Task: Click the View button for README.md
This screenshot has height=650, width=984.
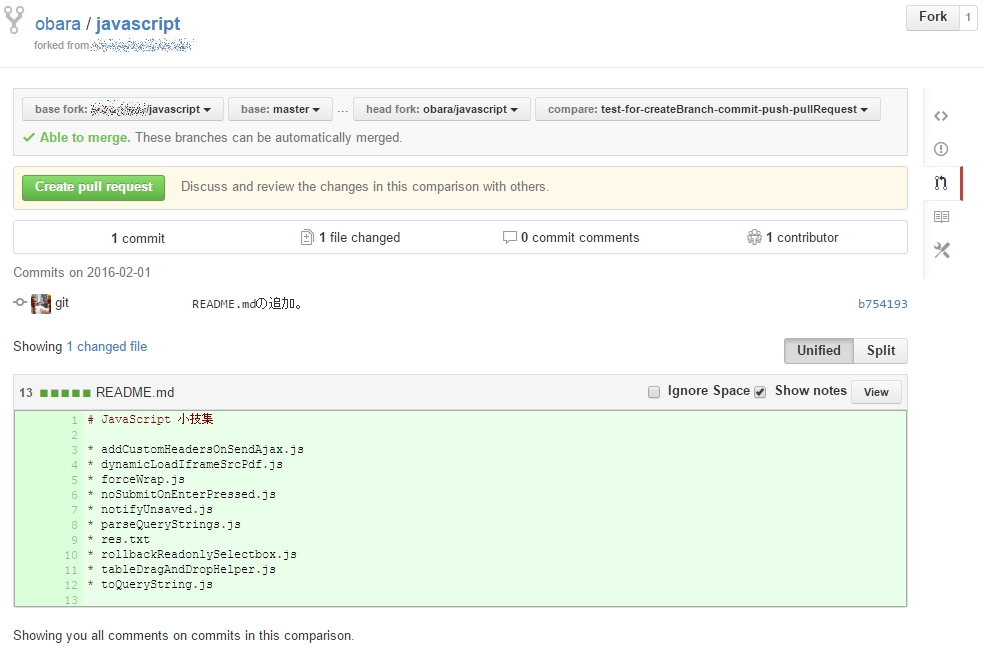Action: click(876, 392)
